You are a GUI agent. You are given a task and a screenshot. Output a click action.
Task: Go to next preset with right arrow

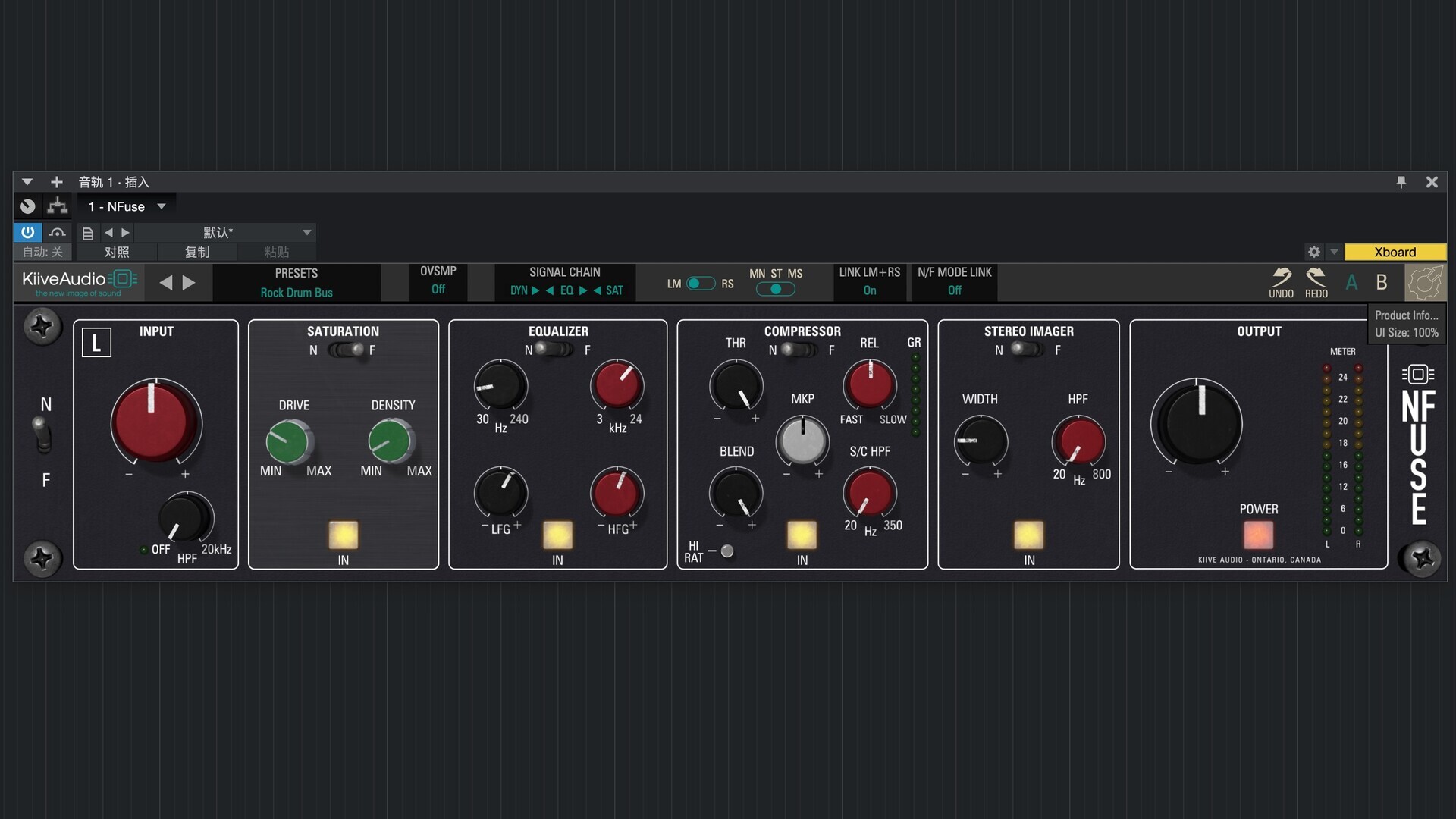[189, 283]
